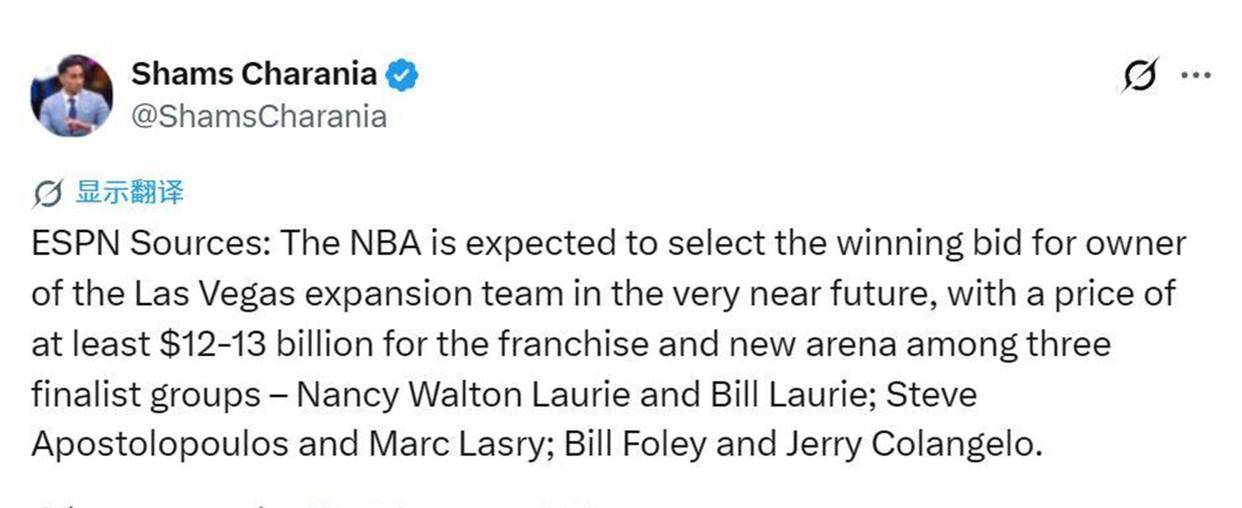
Task: Open the three-dot more options menu
Action: pos(1195,76)
